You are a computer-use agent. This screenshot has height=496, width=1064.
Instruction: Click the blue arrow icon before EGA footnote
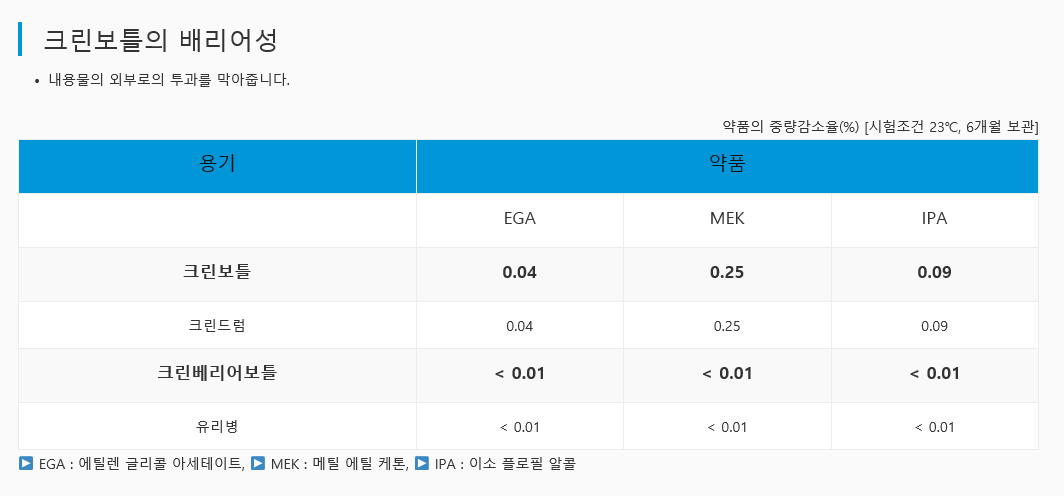tap(26, 463)
